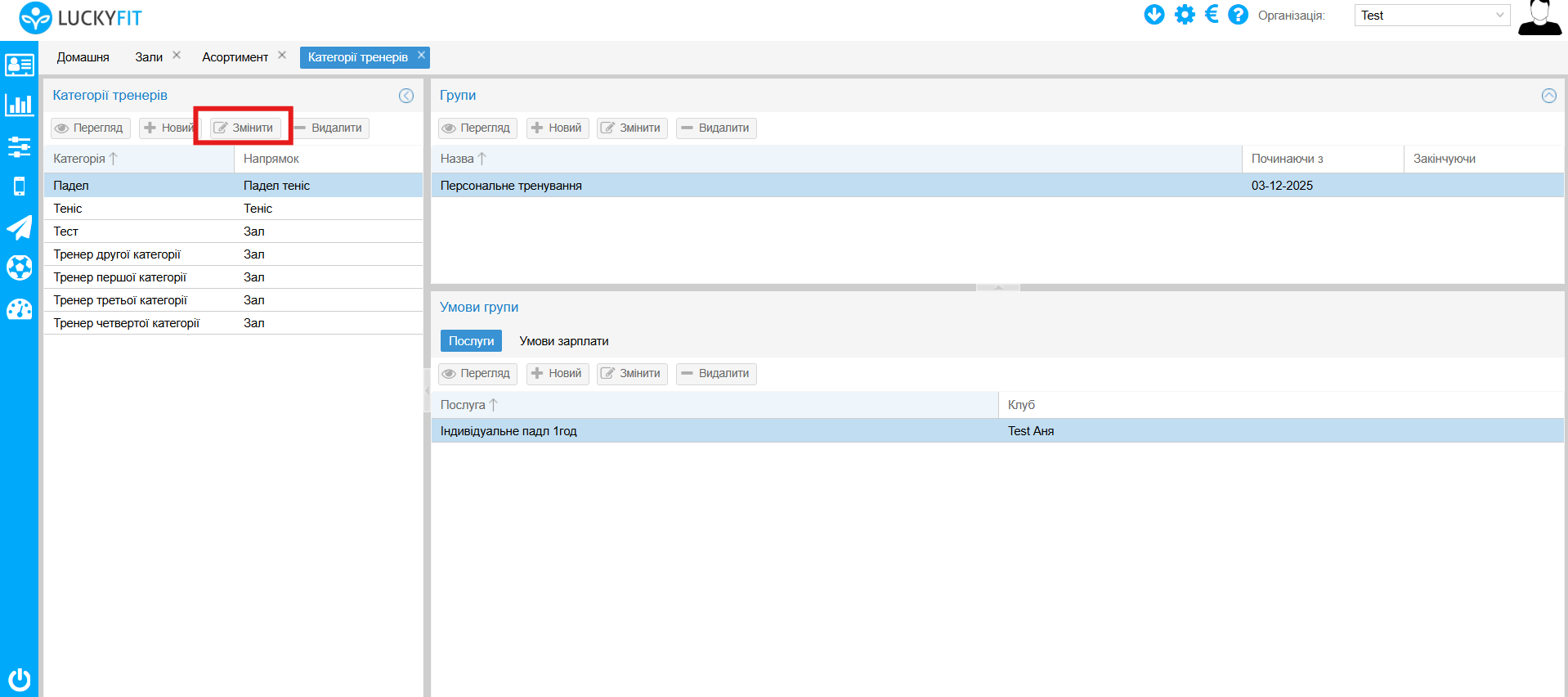
Task: Click Видалити in the Групи toolbar
Action: click(716, 128)
